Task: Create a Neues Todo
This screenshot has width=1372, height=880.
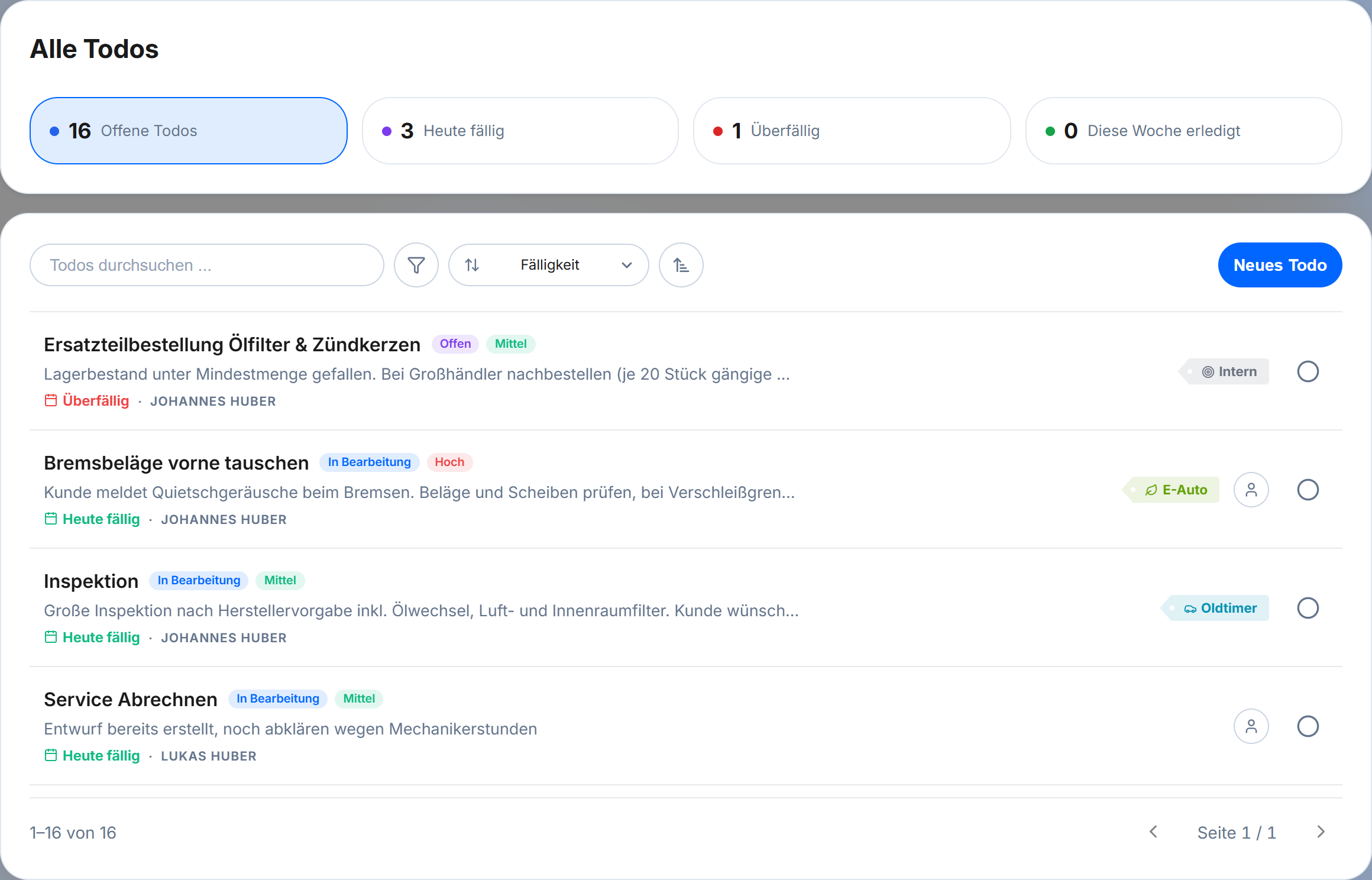Action: [x=1280, y=265]
